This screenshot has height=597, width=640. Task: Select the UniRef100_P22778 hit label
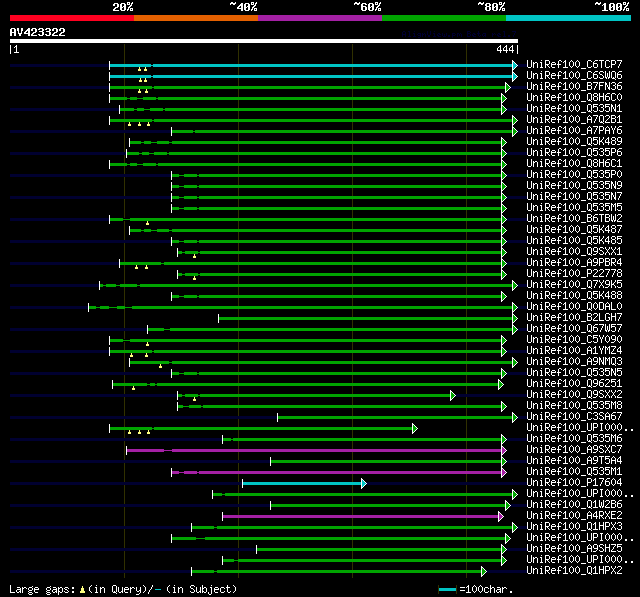(574, 274)
